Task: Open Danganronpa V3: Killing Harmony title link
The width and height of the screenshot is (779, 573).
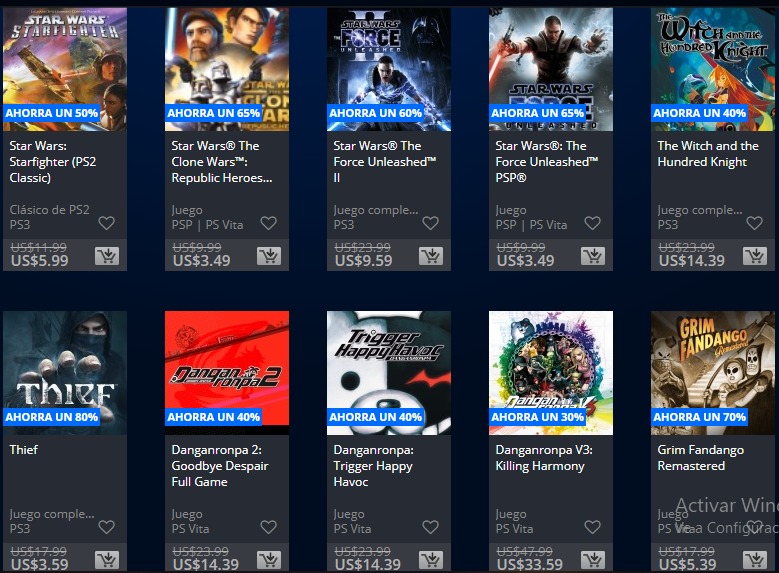Action: point(544,458)
